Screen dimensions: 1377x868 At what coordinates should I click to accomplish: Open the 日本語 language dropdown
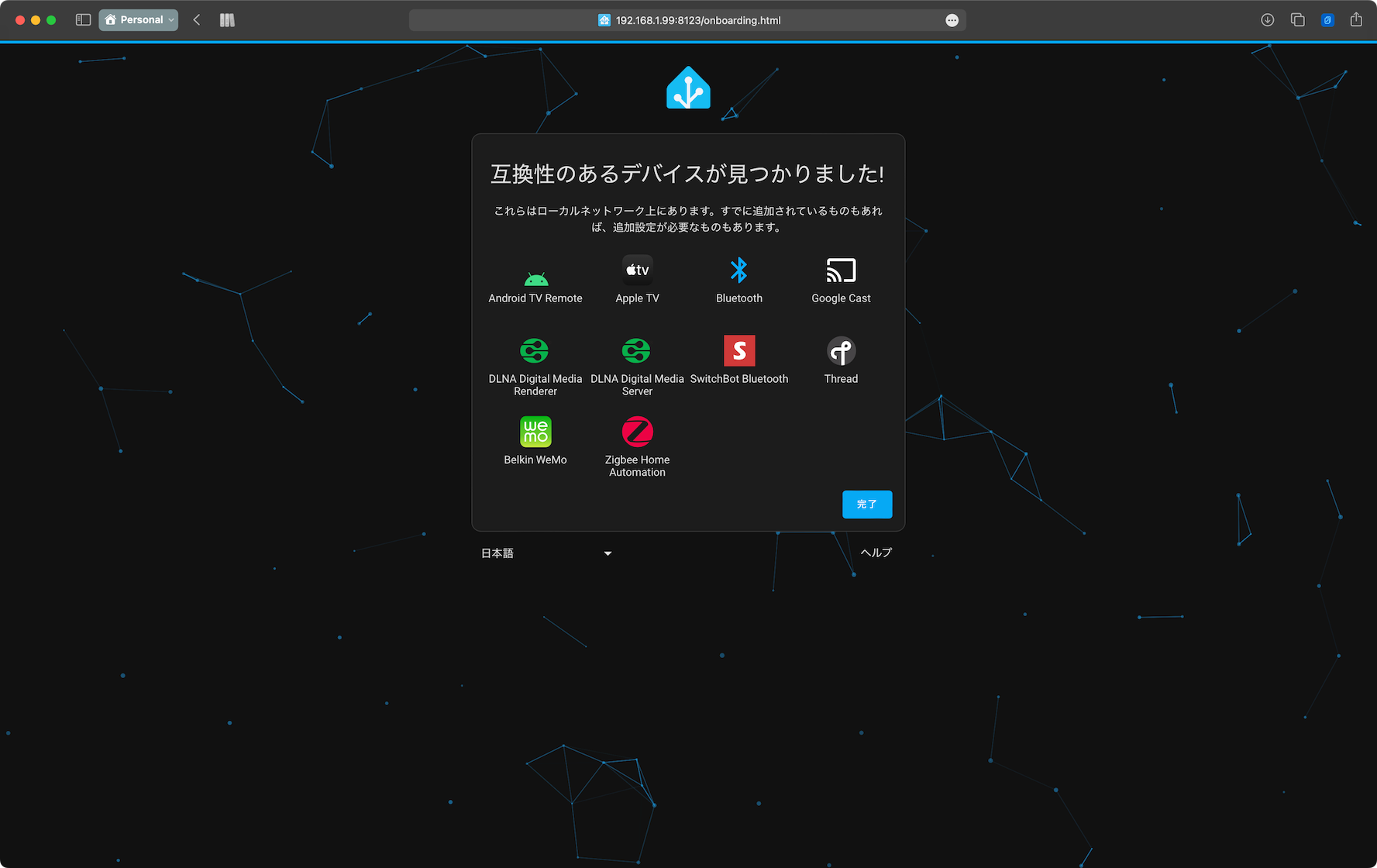(x=546, y=553)
